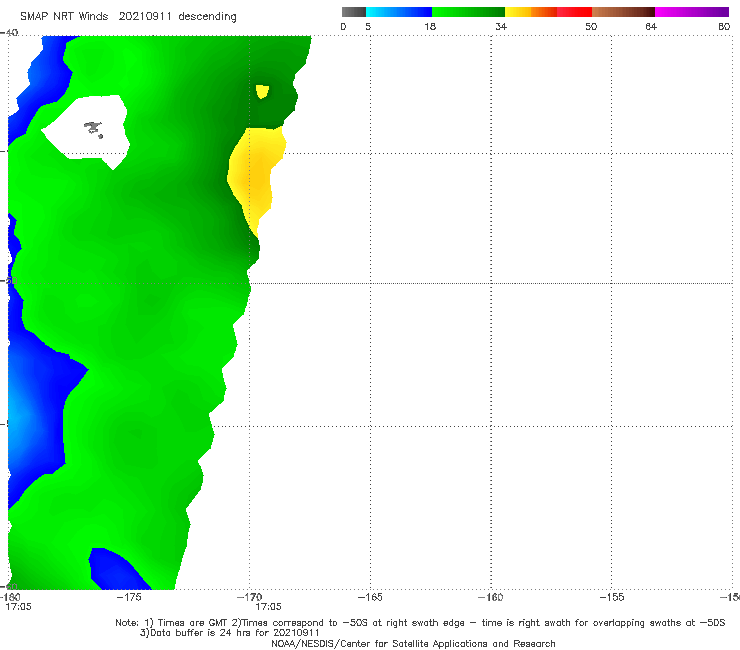The width and height of the screenshot is (740, 650).
Task: Click the title text "SMAP NRT Winds"
Action: [64, 17]
